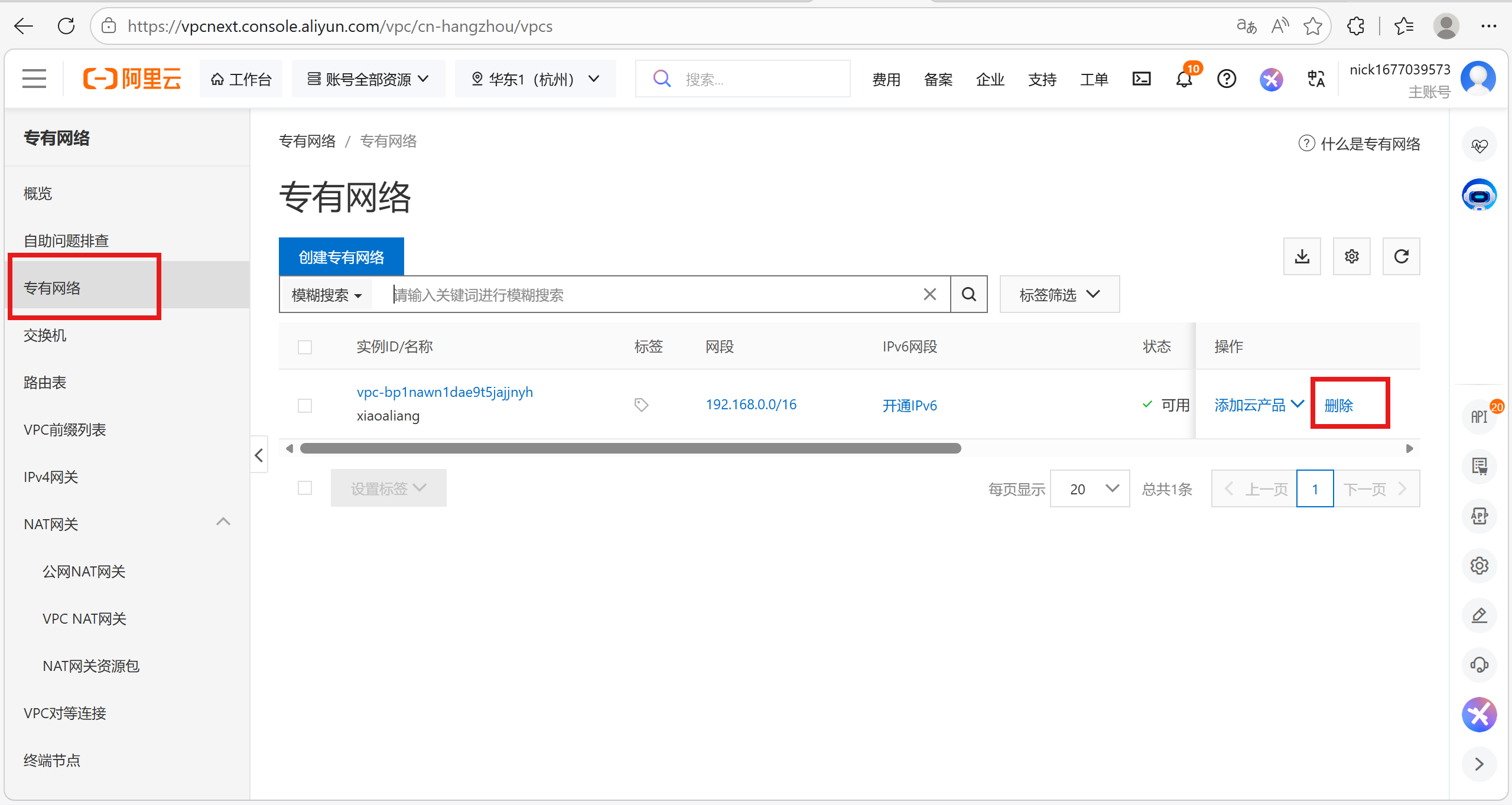
Task: Open 路由表 in the left navigation
Action: [45, 383]
